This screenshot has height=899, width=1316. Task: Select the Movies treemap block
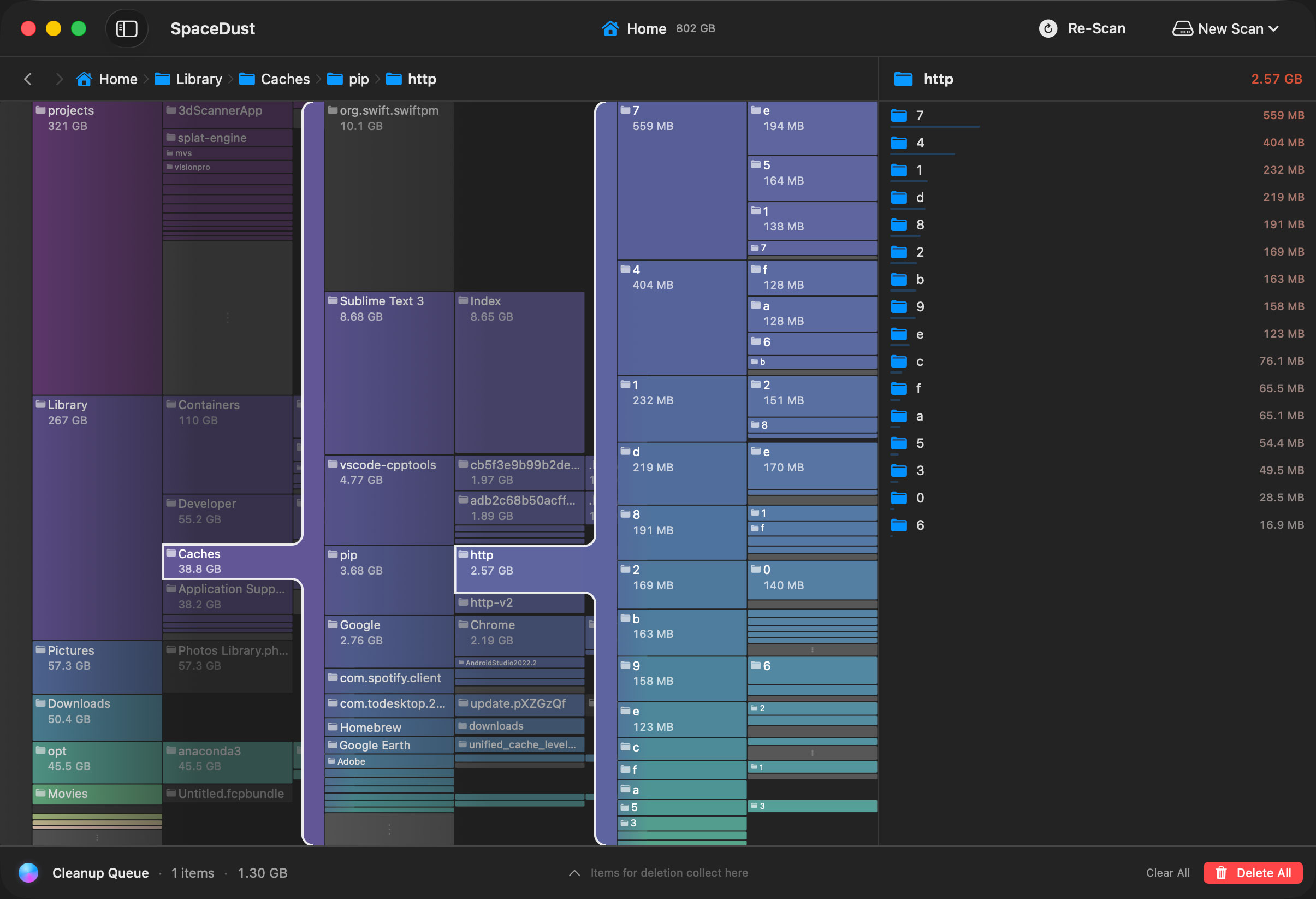(x=97, y=794)
